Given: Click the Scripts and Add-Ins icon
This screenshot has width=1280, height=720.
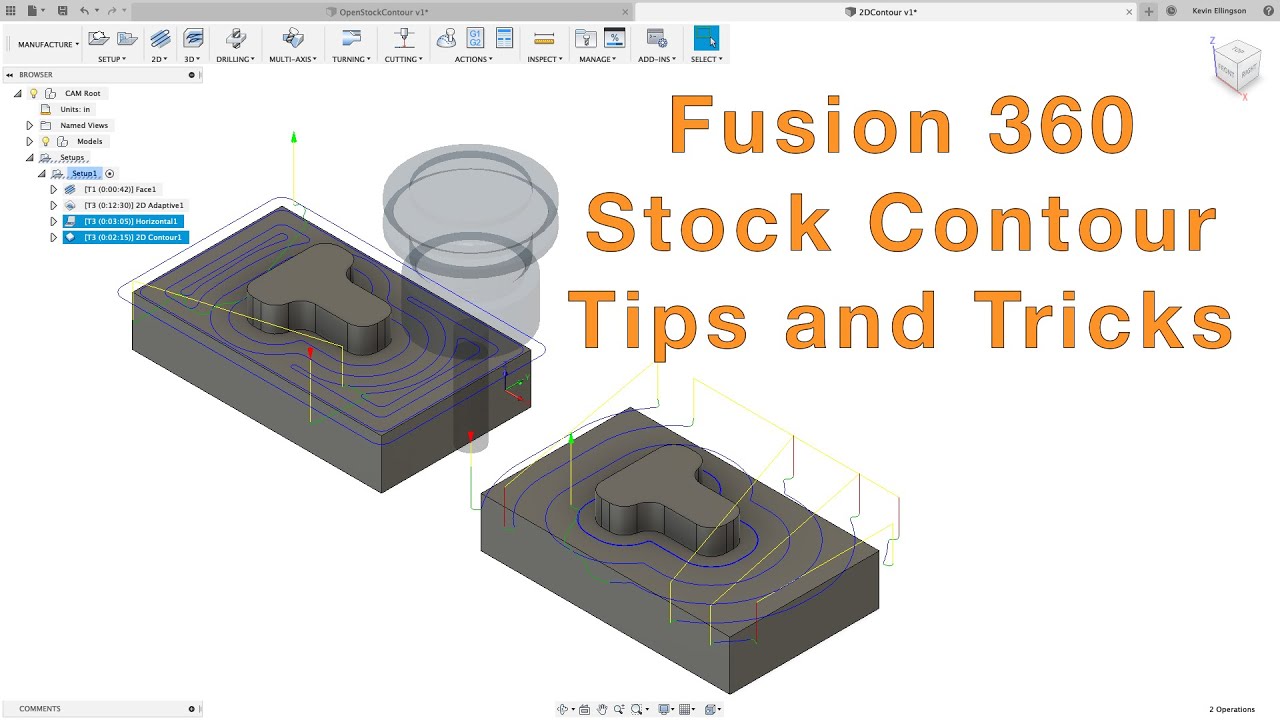Looking at the screenshot, I should 657,39.
